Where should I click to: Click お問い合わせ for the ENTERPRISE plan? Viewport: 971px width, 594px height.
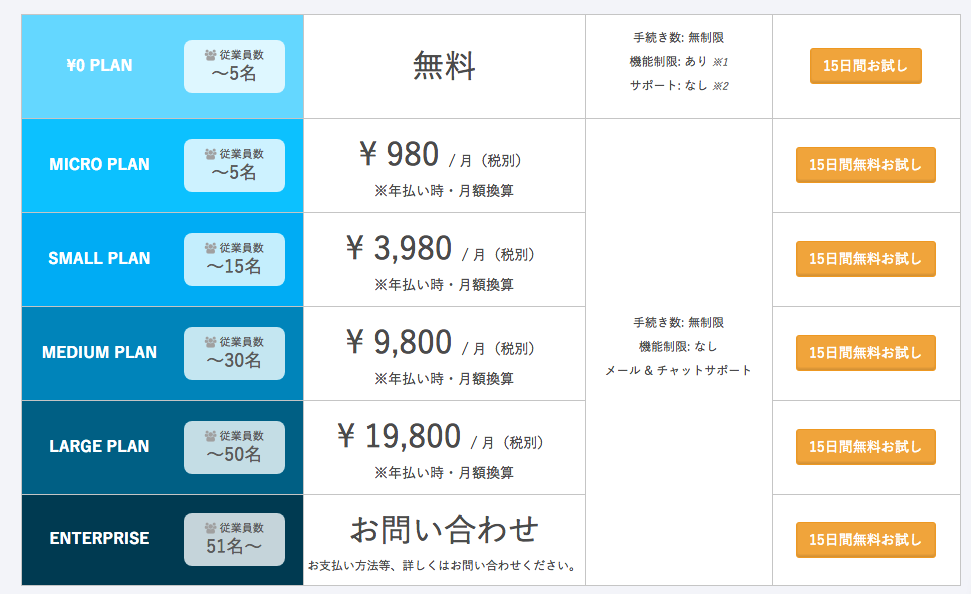443,530
